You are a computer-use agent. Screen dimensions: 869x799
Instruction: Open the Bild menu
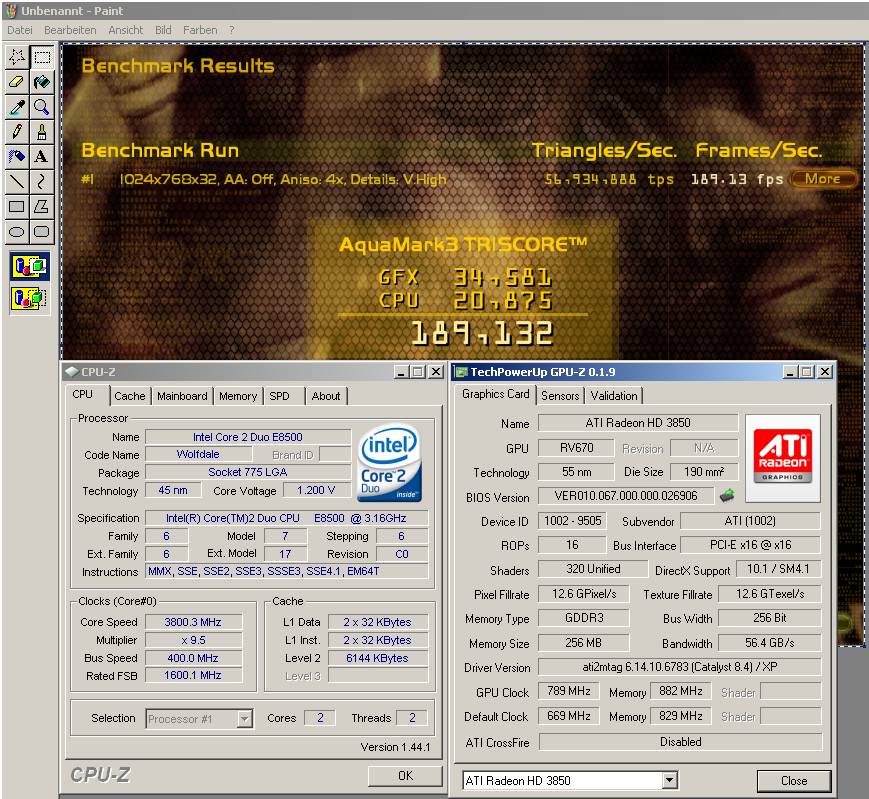click(163, 30)
